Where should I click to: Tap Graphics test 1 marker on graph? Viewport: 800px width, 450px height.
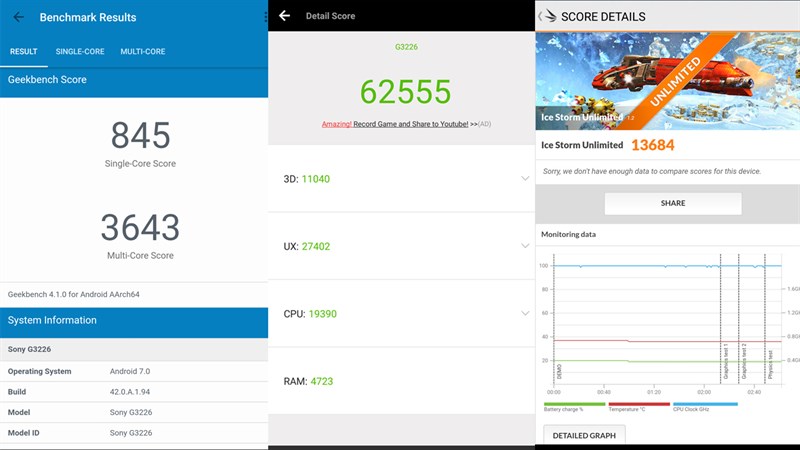click(725, 361)
